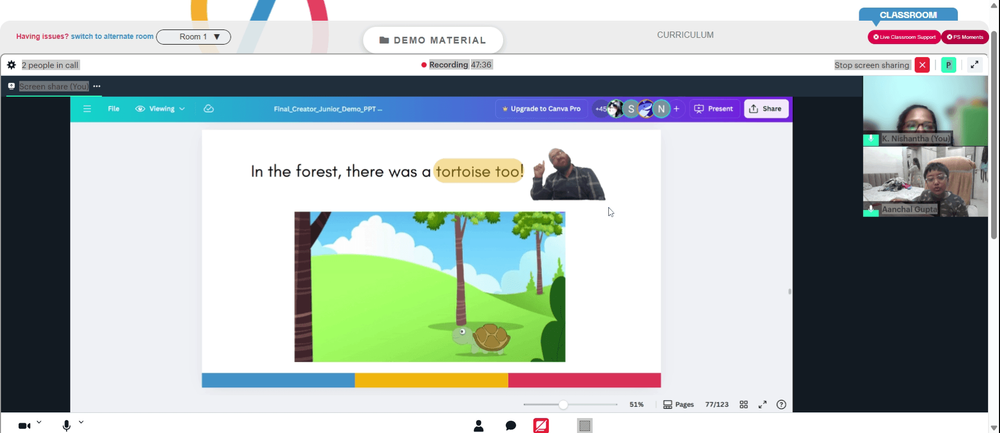
Task: Expand the Viewing mode dropdown
Action: (160, 109)
